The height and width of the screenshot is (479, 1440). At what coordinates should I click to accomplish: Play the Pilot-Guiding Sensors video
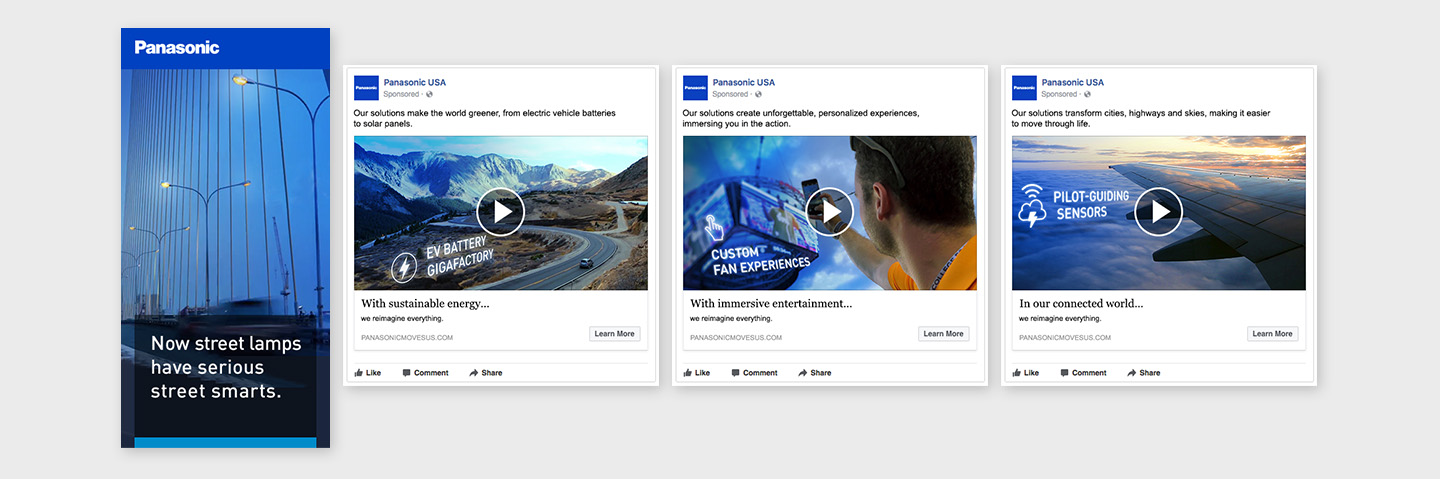tap(1159, 212)
